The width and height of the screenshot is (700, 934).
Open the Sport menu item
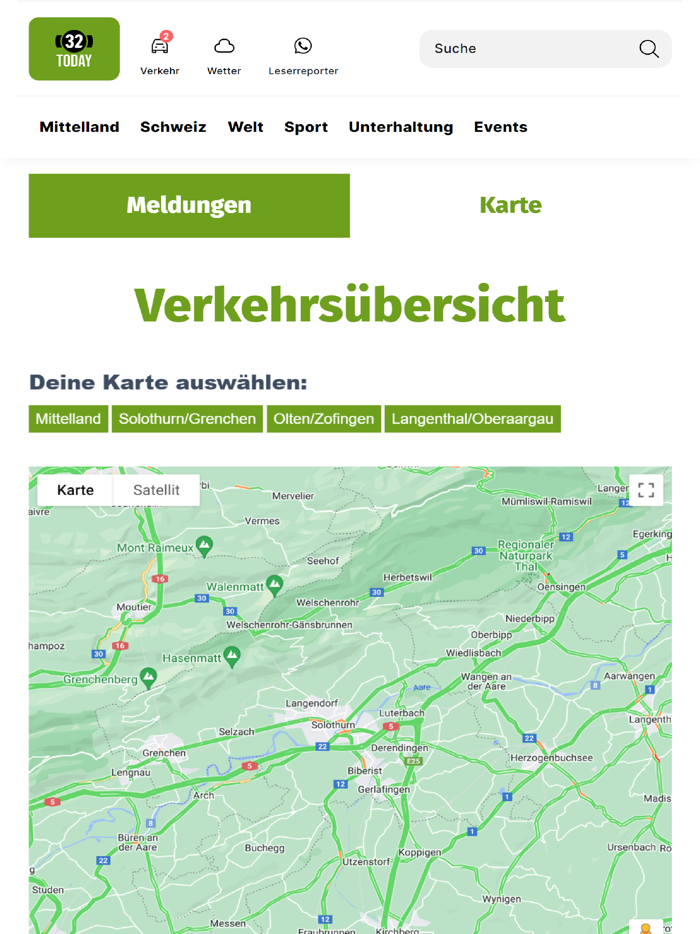[306, 127]
